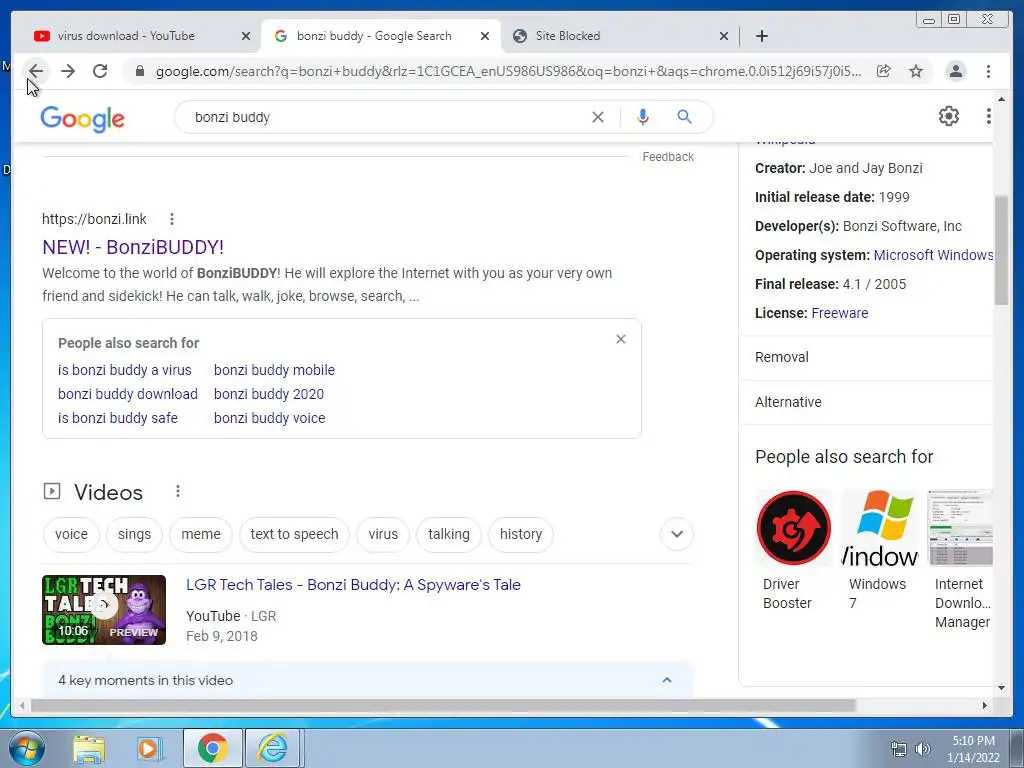
Task: Search for is bonzi buddy a virus
Action: click(125, 370)
